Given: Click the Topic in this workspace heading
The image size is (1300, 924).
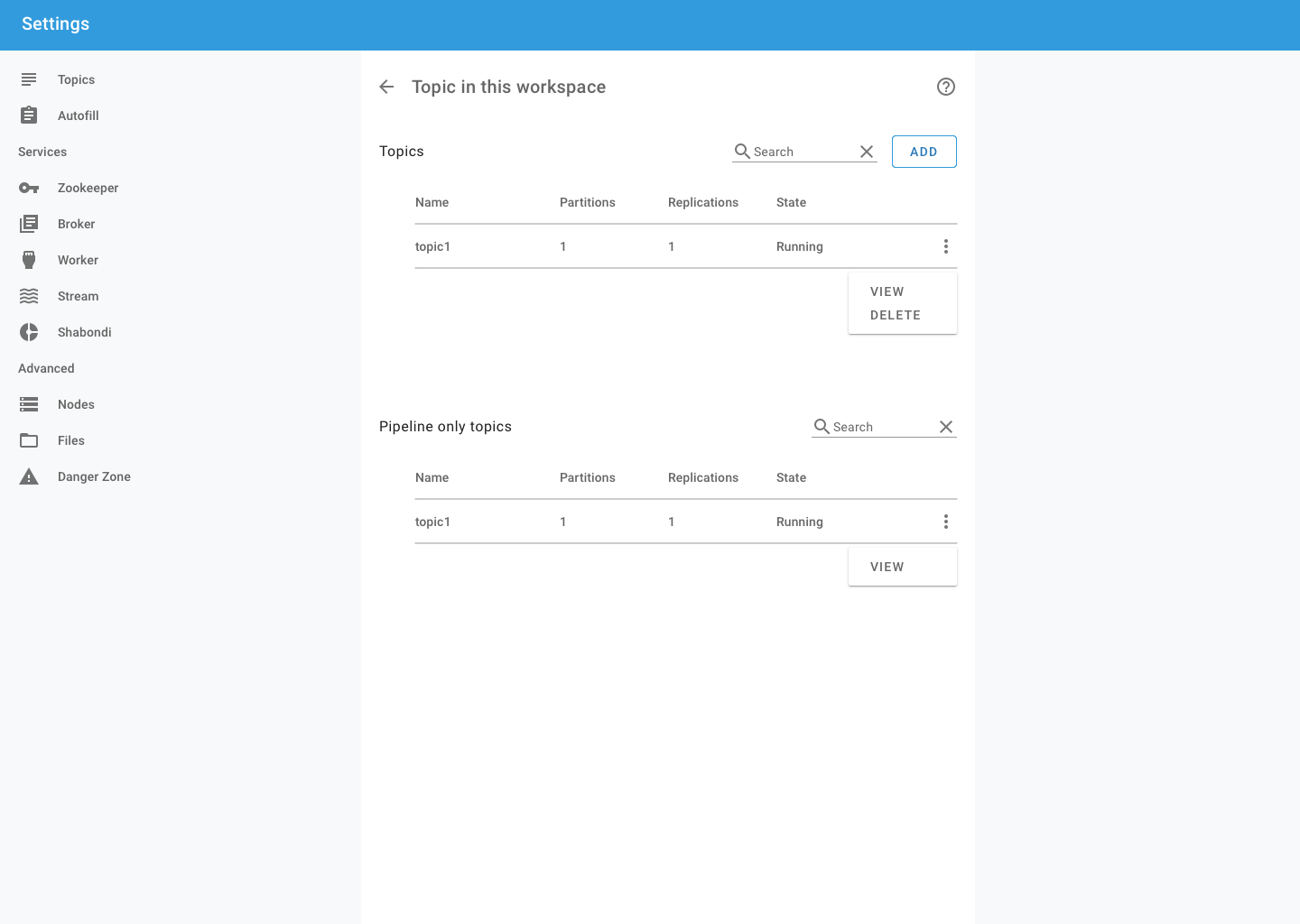Looking at the screenshot, I should point(508,87).
